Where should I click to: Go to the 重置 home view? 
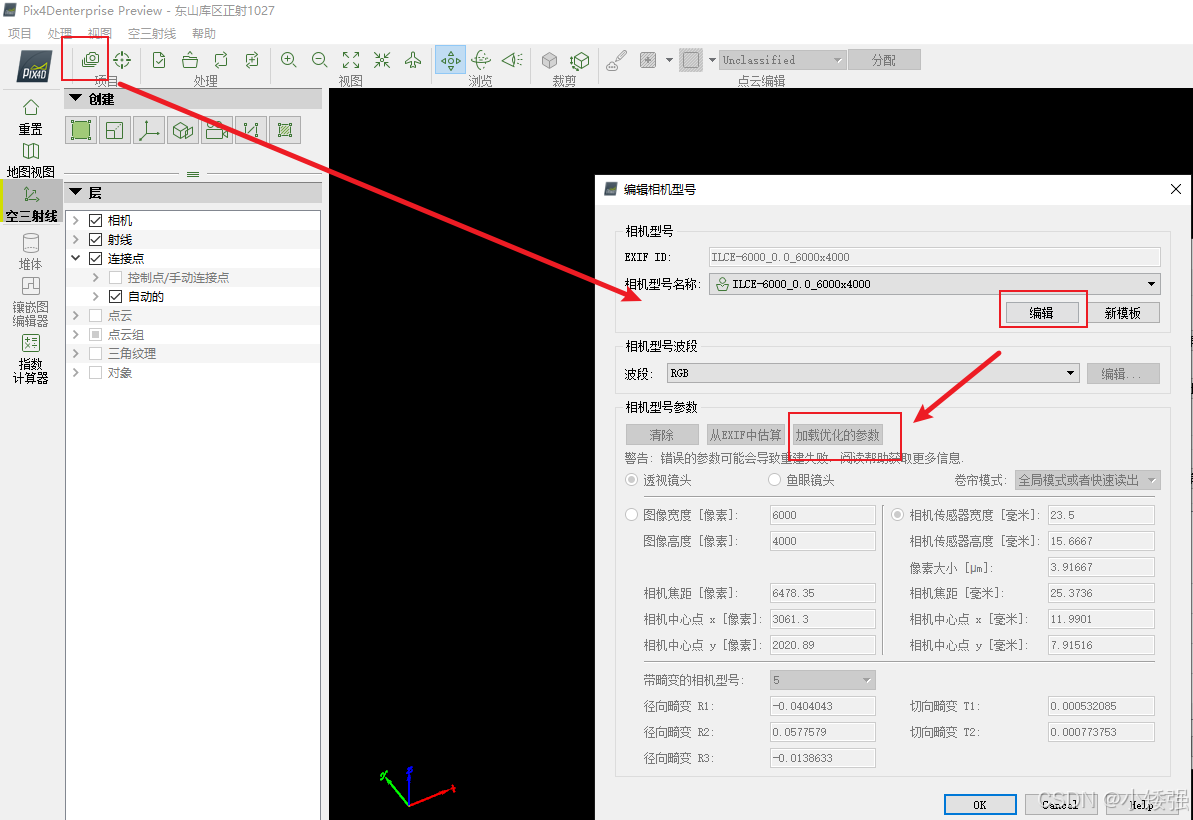coord(30,116)
